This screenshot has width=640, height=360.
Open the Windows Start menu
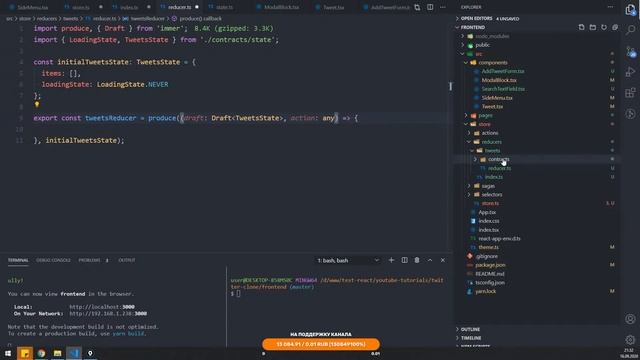coord(8,353)
